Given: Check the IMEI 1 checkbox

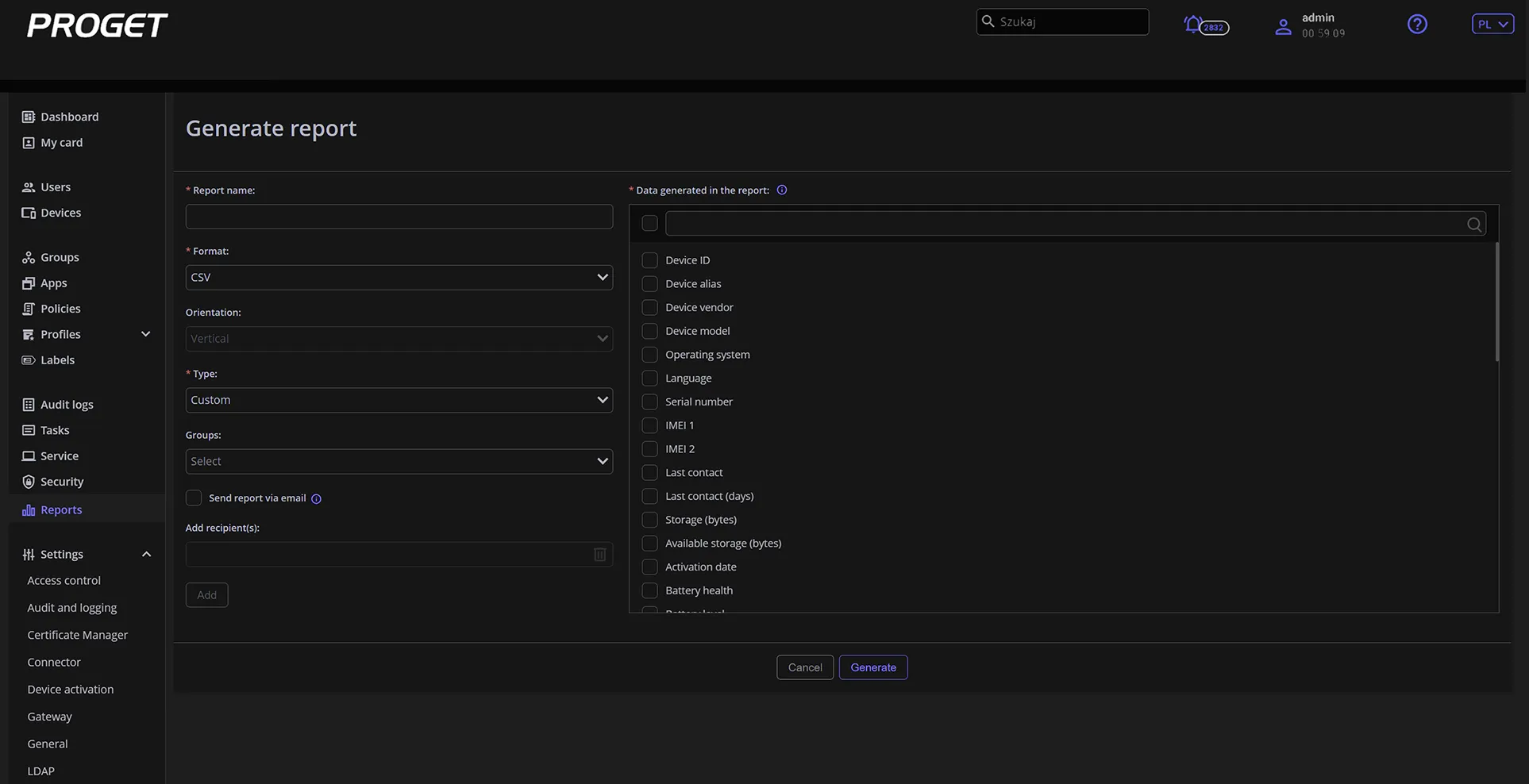Looking at the screenshot, I should (649, 425).
